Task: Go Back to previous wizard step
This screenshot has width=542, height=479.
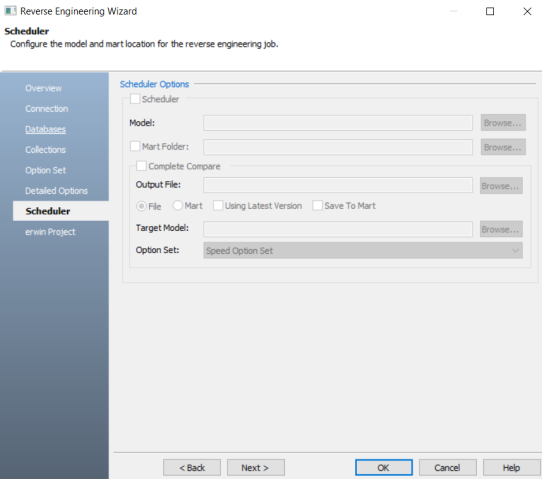Action: [192, 468]
